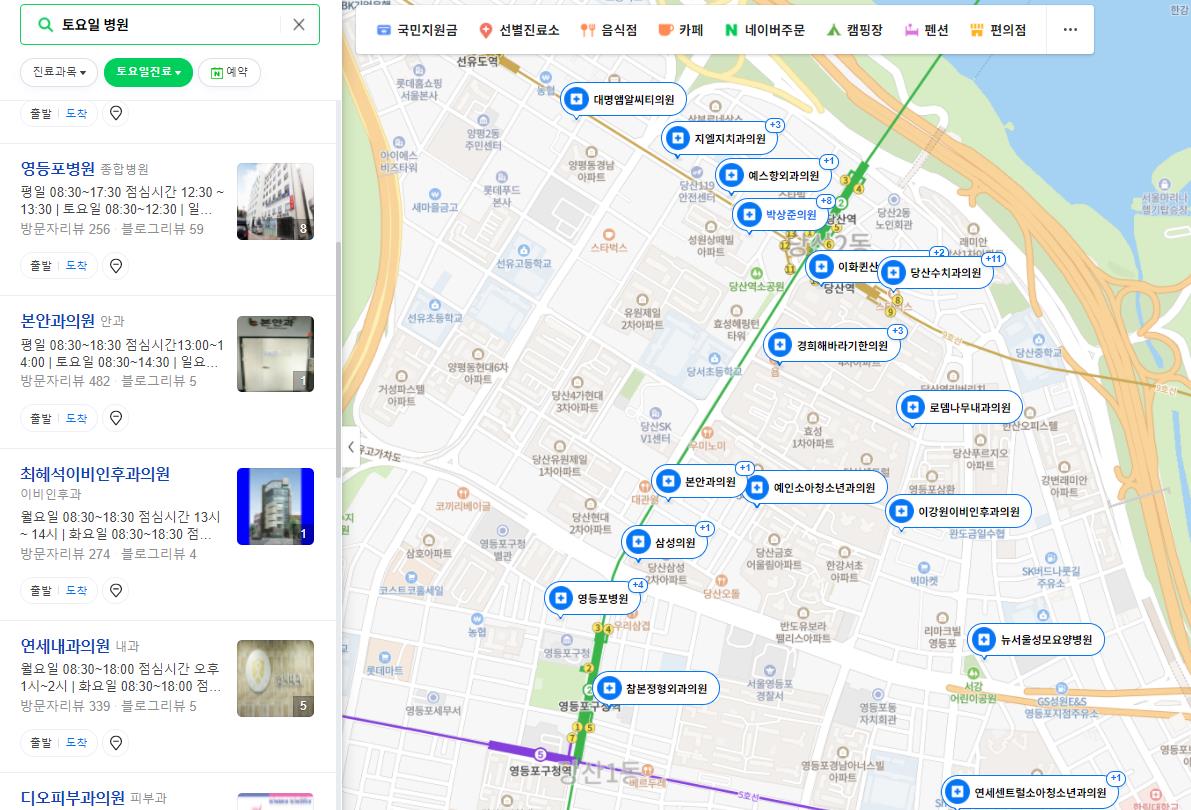The image size is (1191, 810).
Task: View the 영등포병원 building photo thumbnail
Action: (x=276, y=201)
